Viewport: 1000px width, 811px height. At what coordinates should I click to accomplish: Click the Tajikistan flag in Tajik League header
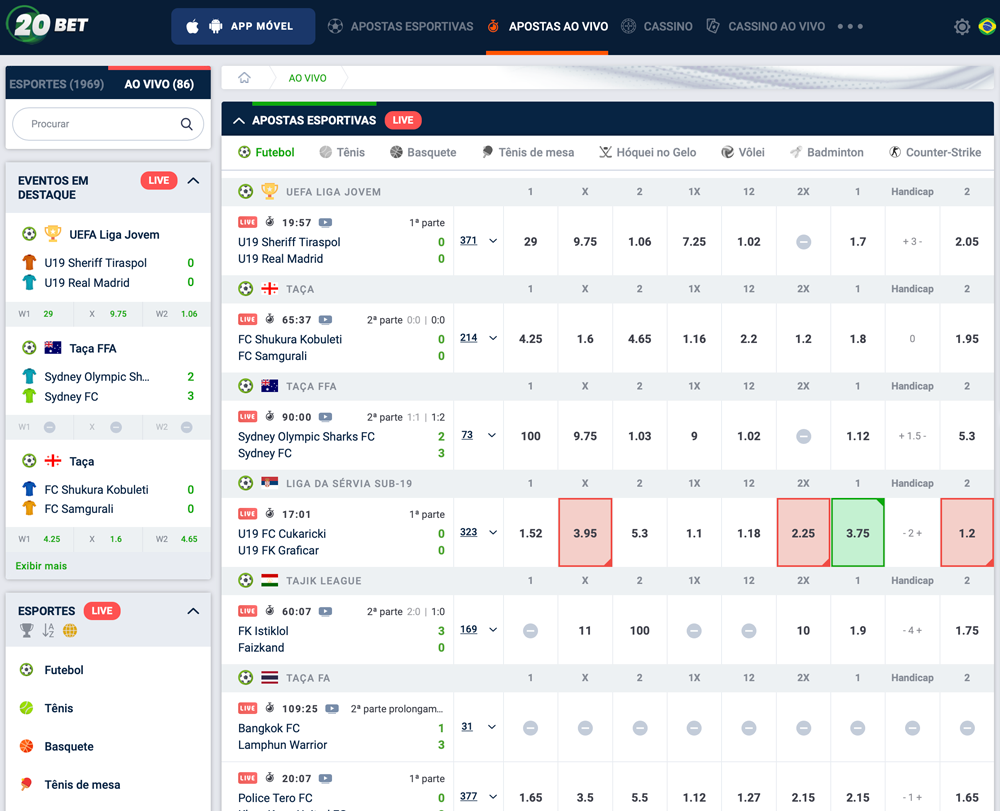(x=270, y=580)
